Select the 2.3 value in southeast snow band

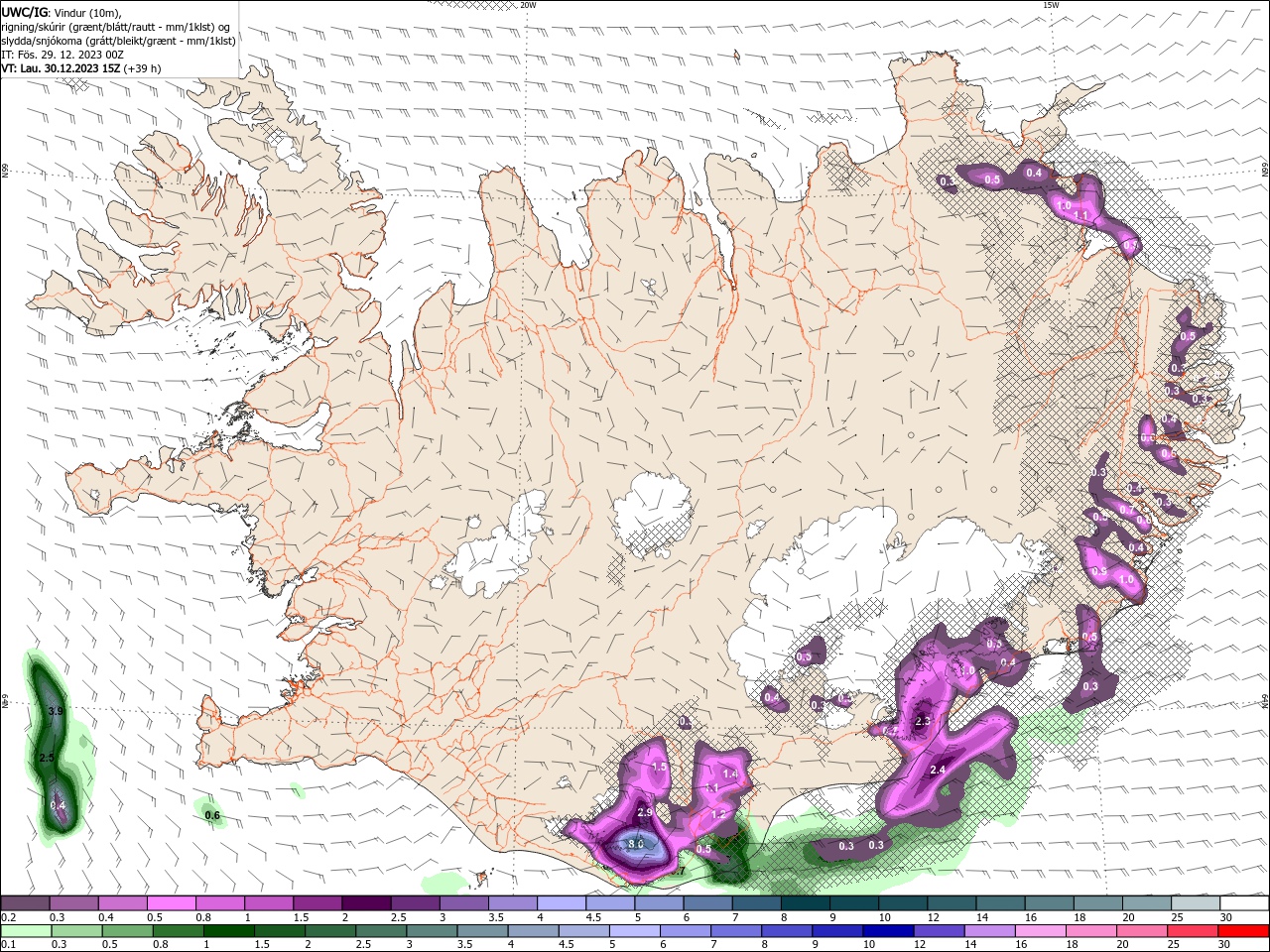pyautogui.click(x=923, y=721)
